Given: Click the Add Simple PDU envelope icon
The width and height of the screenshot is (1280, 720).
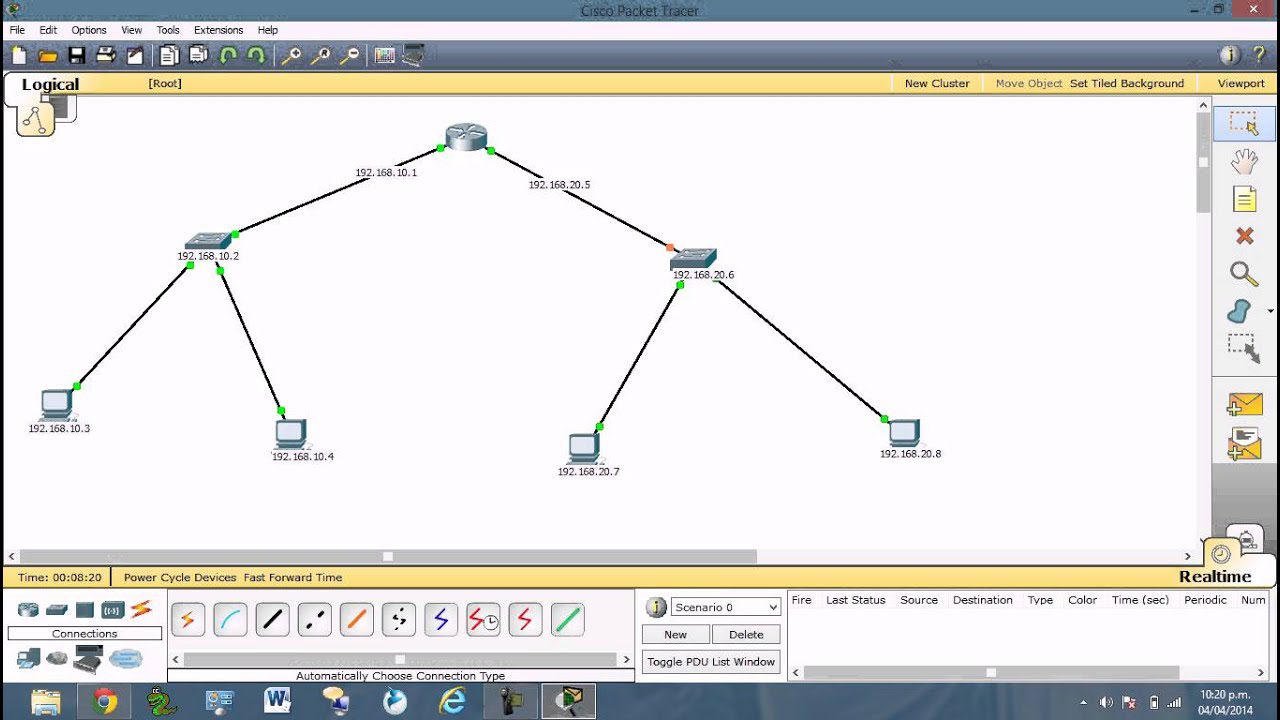Looking at the screenshot, I should pyautogui.click(x=1244, y=404).
